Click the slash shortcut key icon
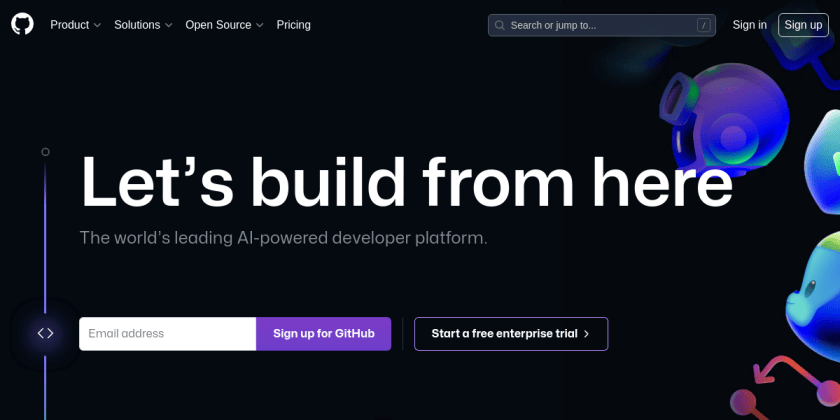The image size is (840, 420). [704, 25]
